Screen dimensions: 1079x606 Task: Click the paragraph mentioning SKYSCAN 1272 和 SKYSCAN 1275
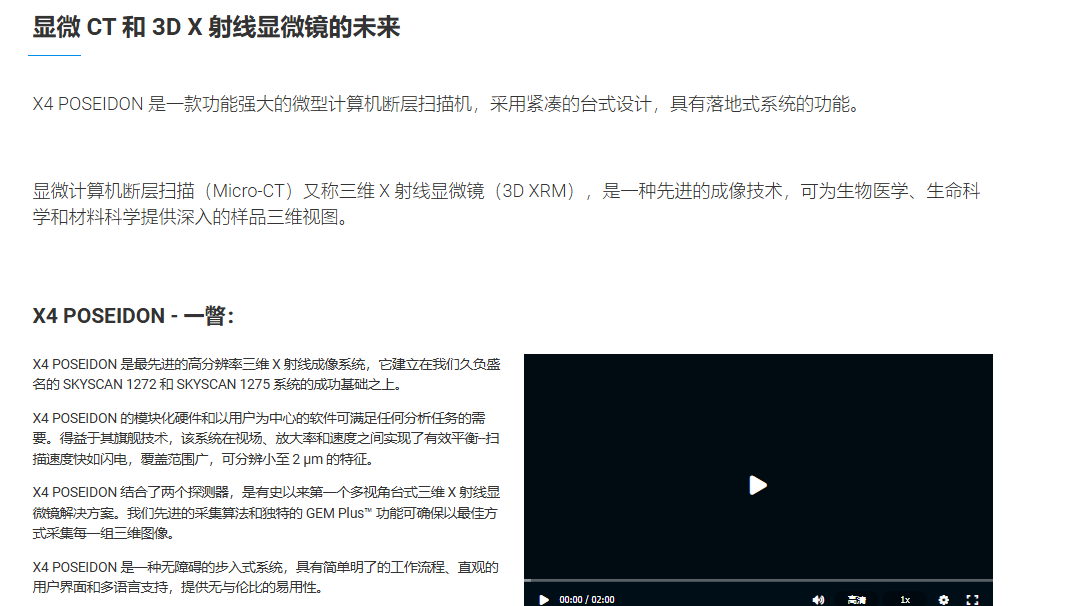click(266, 374)
